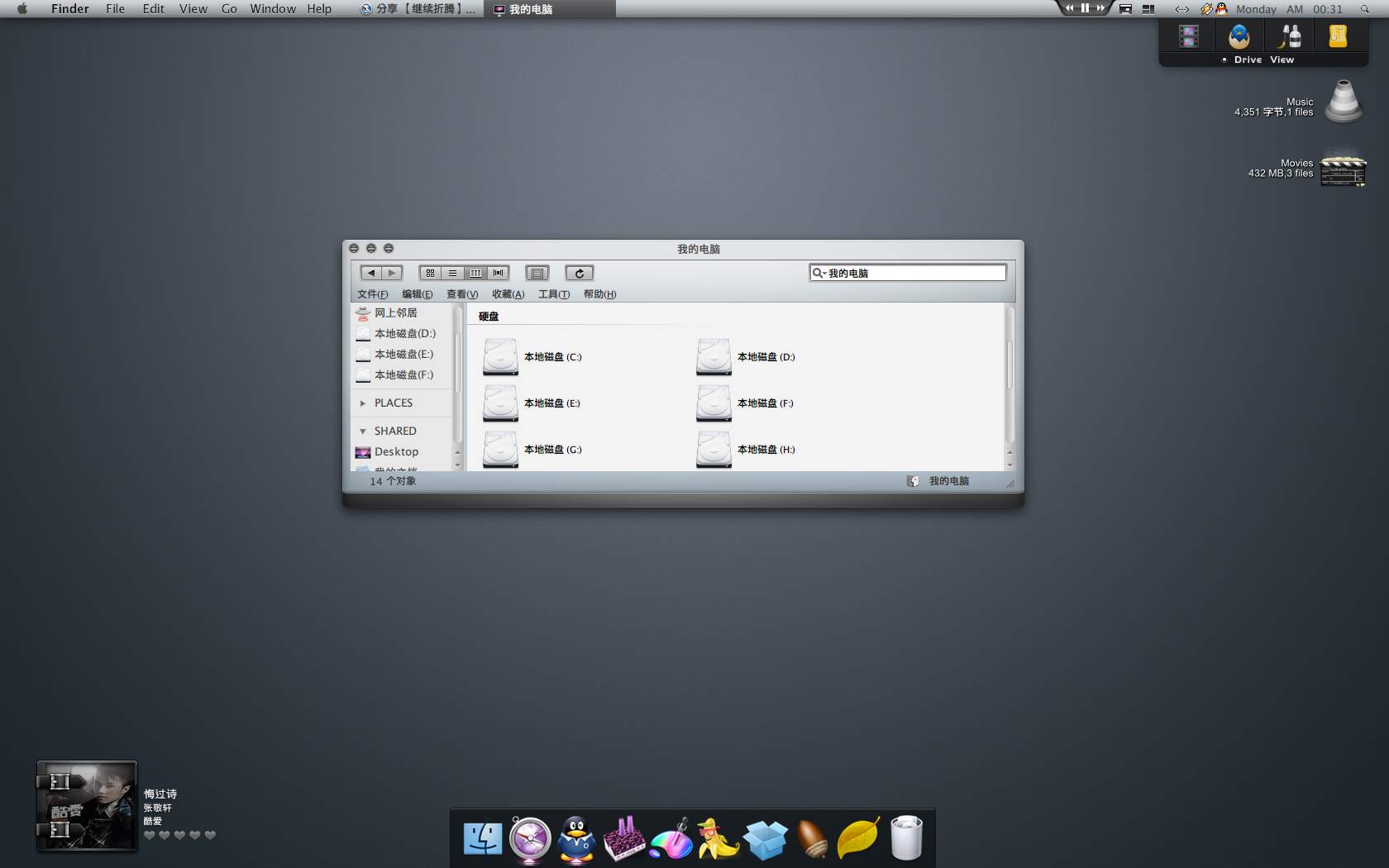Focus the 我的电脑 search field

[908, 273]
